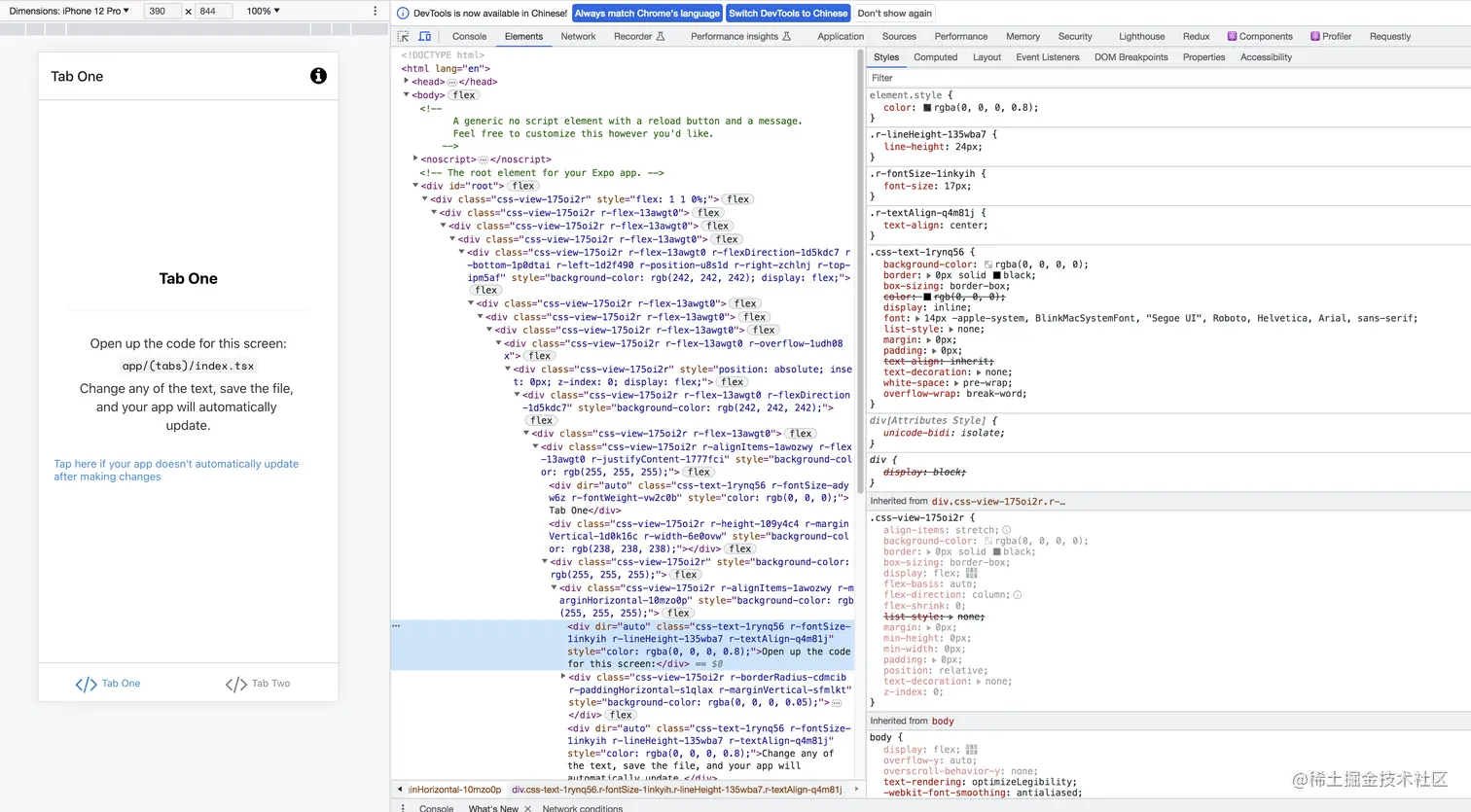Toggle flex badge after position: absolute div

pos(733,382)
